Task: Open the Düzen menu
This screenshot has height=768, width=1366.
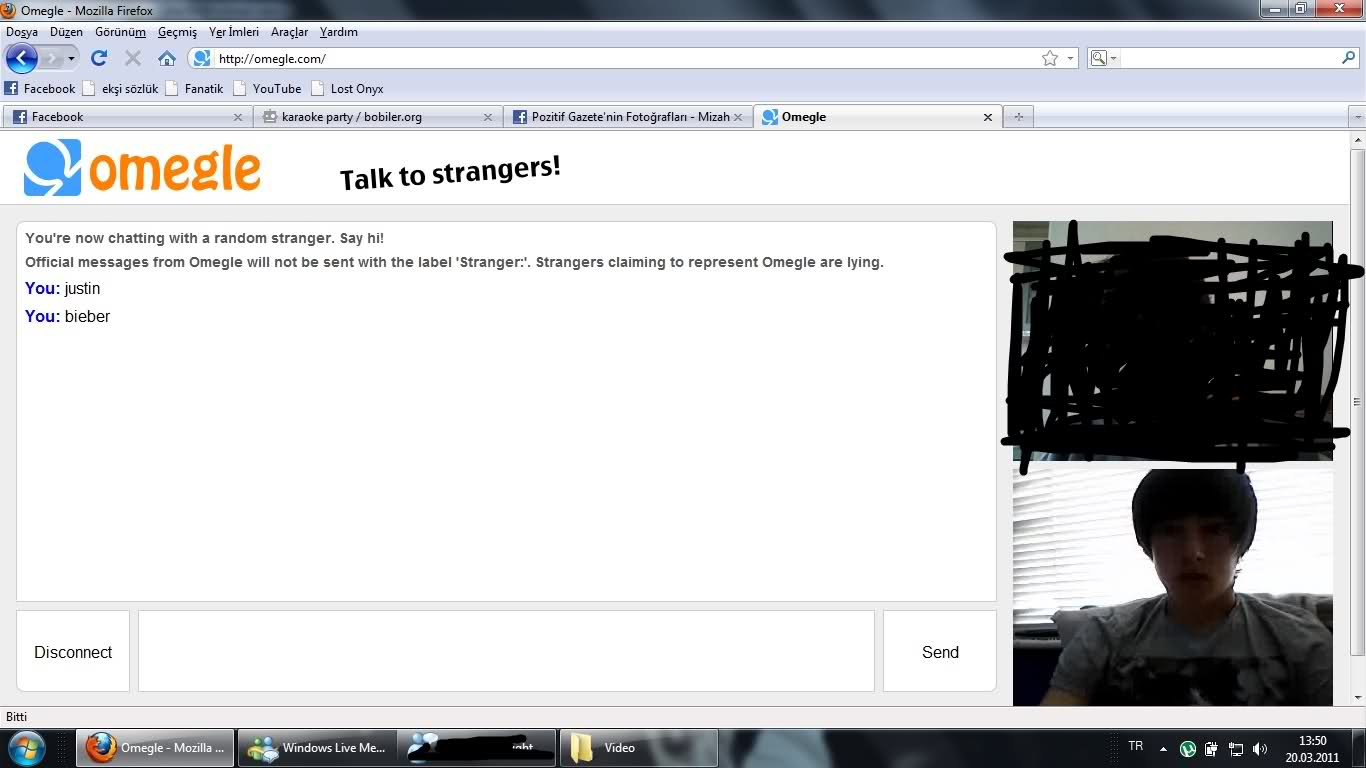Action: click(67, 32)
